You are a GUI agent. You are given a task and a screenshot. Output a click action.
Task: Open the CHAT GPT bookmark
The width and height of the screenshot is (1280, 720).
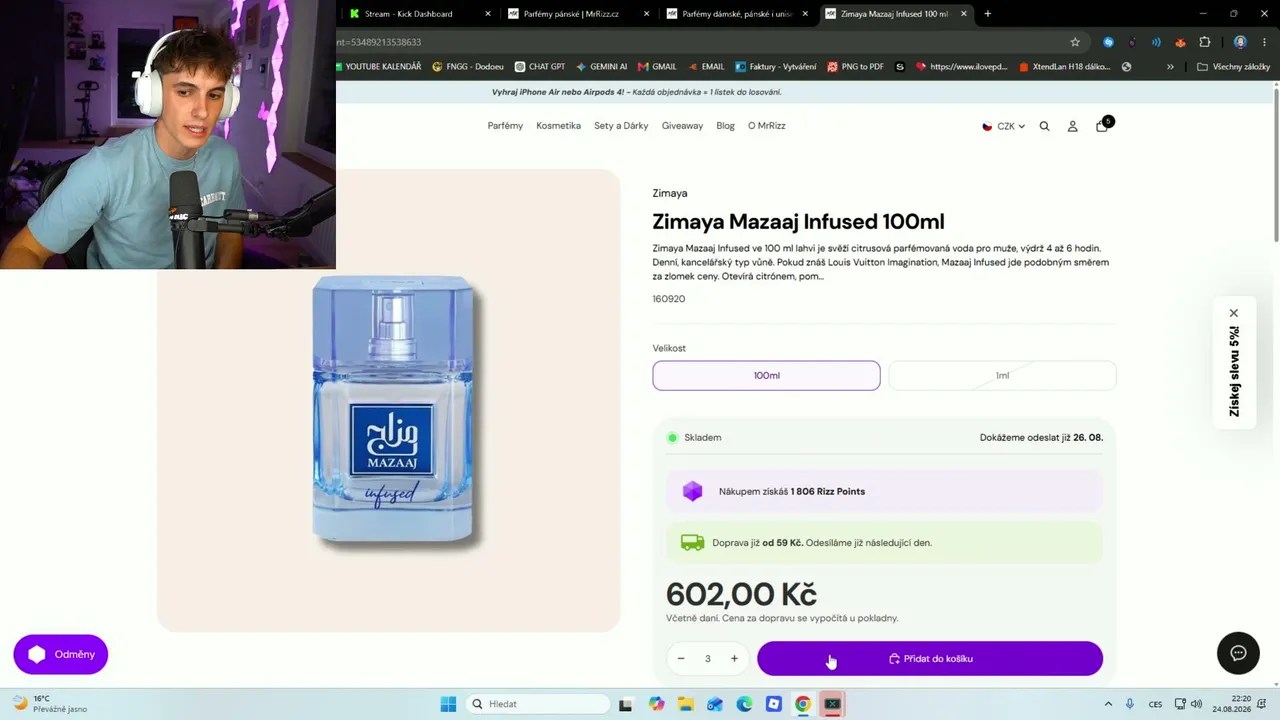[x=540, y=67]
